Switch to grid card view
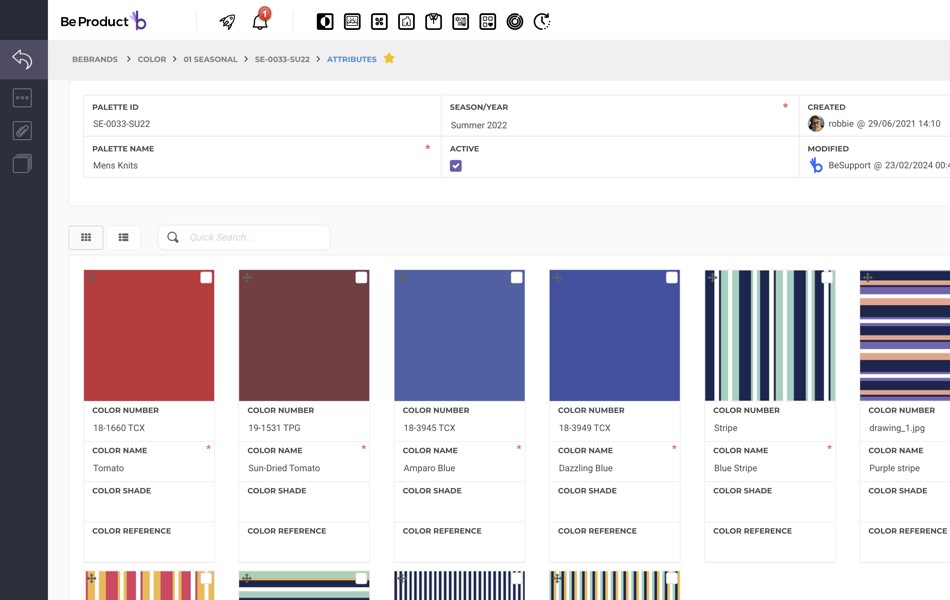Screen dimensions: 950x600 (x=86, y=238)
